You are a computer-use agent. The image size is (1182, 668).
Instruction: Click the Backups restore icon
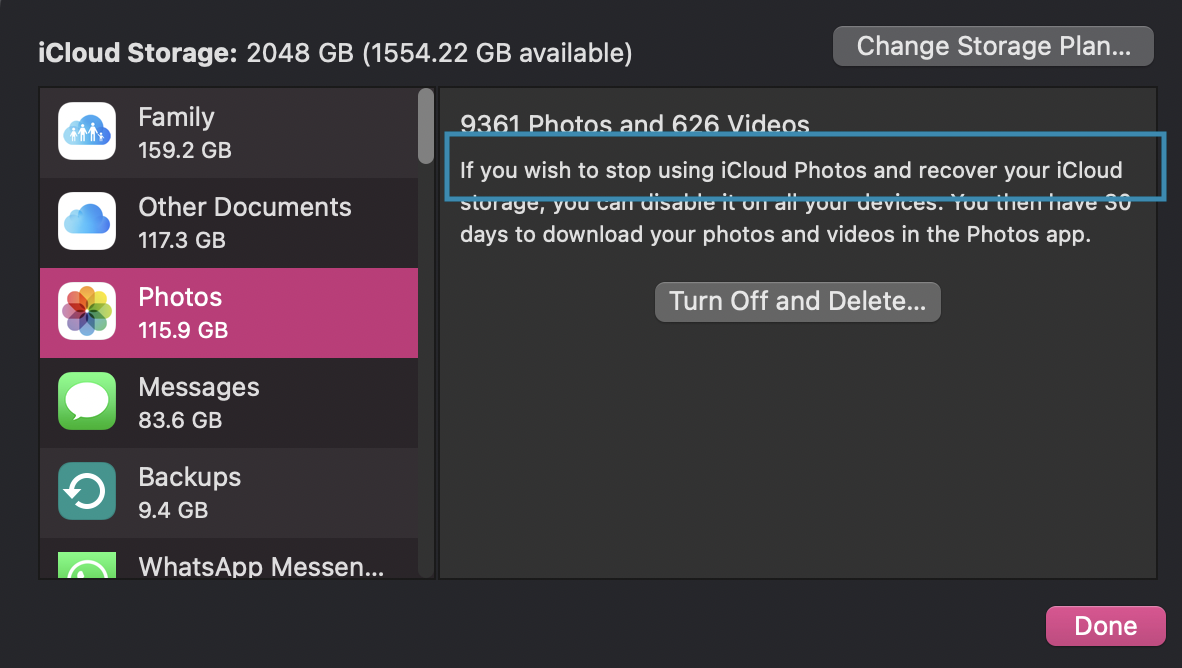click(x=86, y=491)
